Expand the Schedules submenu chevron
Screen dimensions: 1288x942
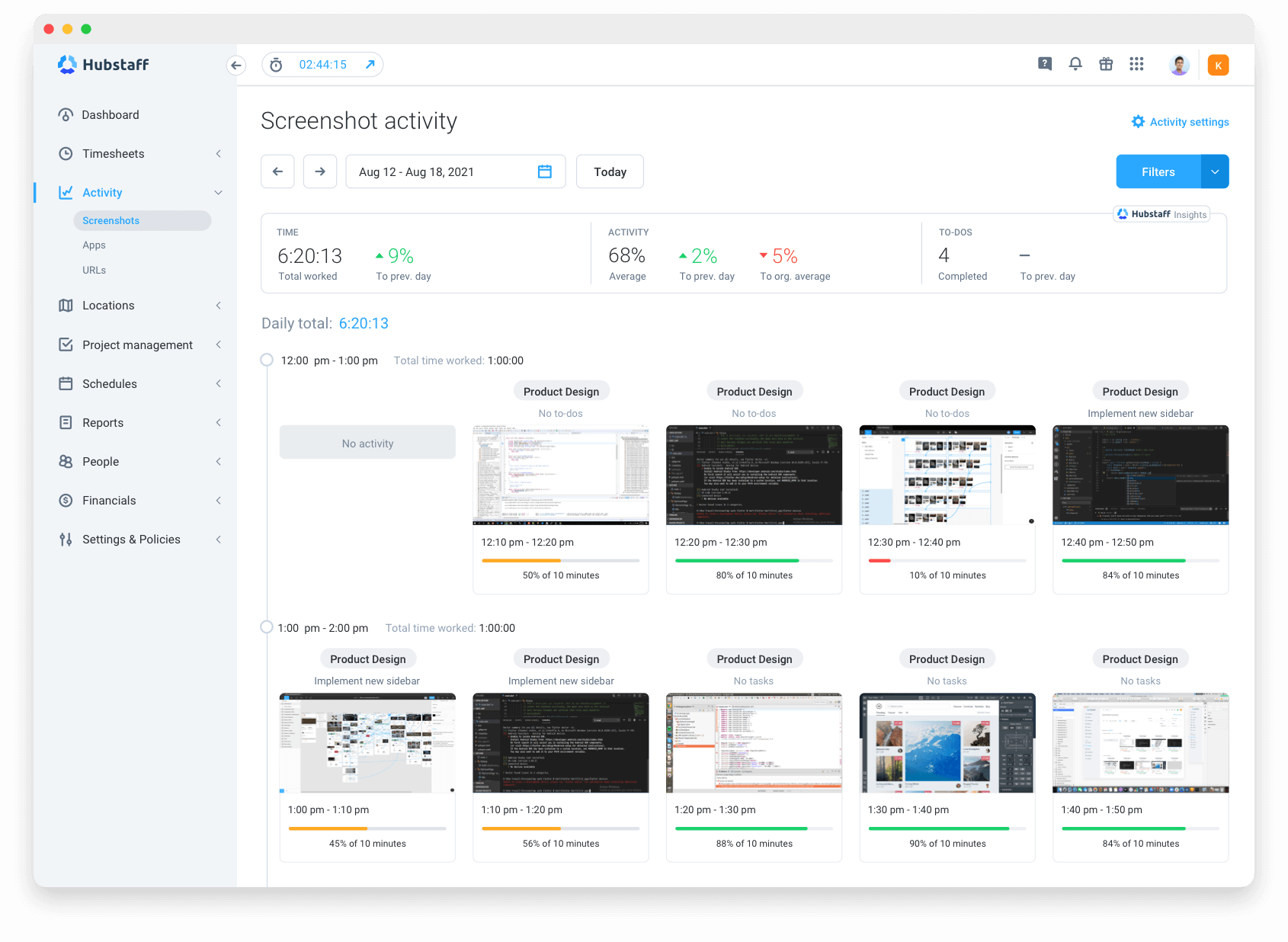[219, 384]
